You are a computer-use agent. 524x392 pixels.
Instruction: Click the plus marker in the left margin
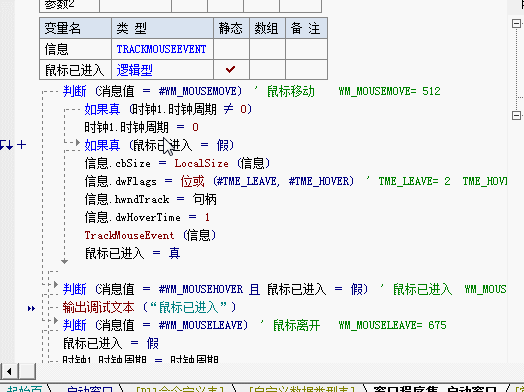point(21,145)
